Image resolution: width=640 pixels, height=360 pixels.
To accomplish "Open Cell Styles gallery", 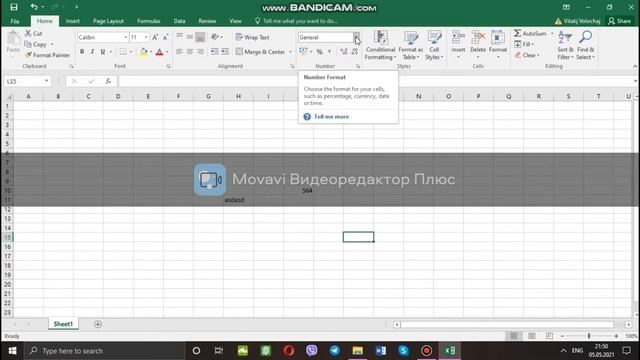I will [434, 45].
